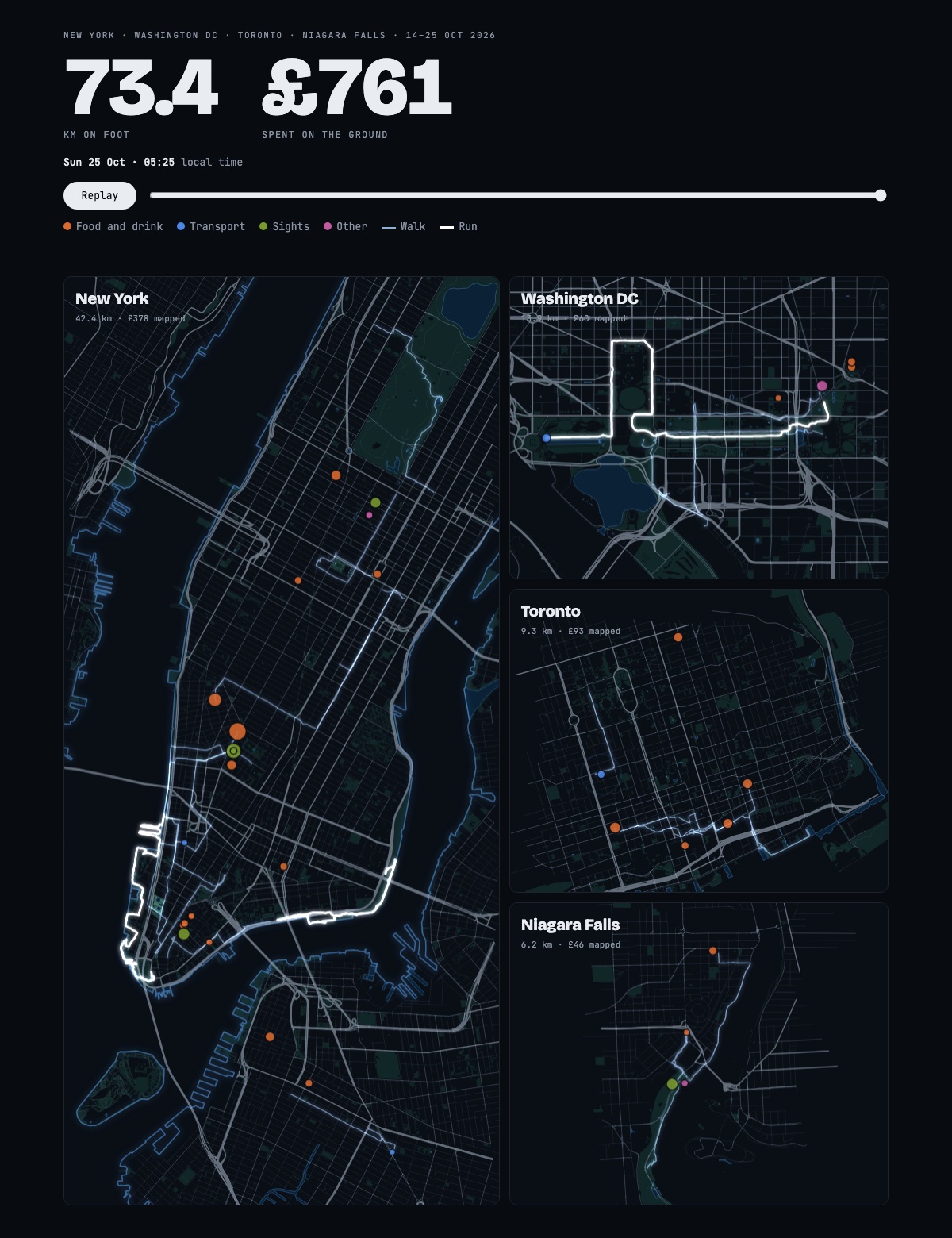Click the orange marker above the Toronto title's map area
The width and height of the screenshot is (952, 1238).
(678, 637)
